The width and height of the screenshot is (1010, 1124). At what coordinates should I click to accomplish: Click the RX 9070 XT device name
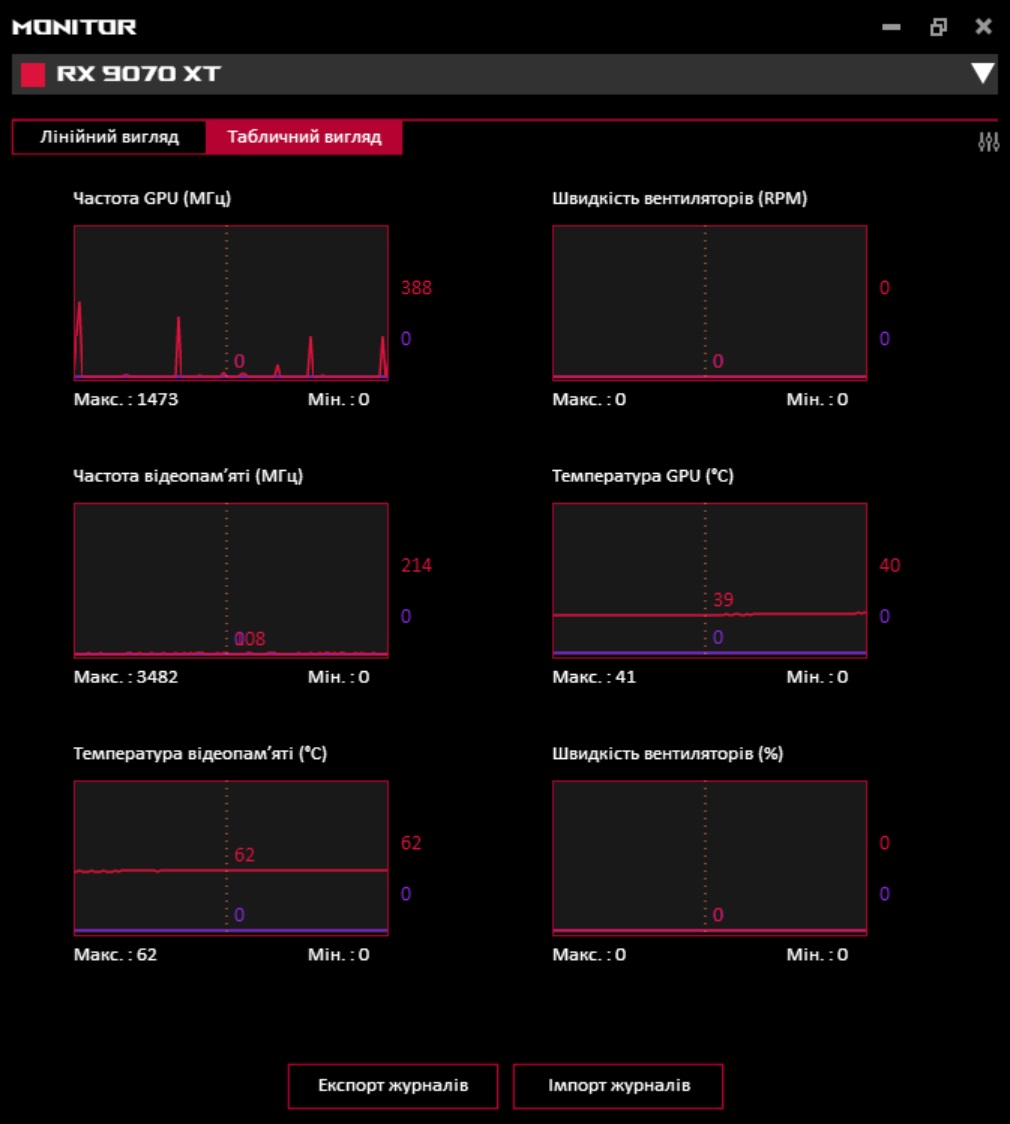[x=138, y=73]
